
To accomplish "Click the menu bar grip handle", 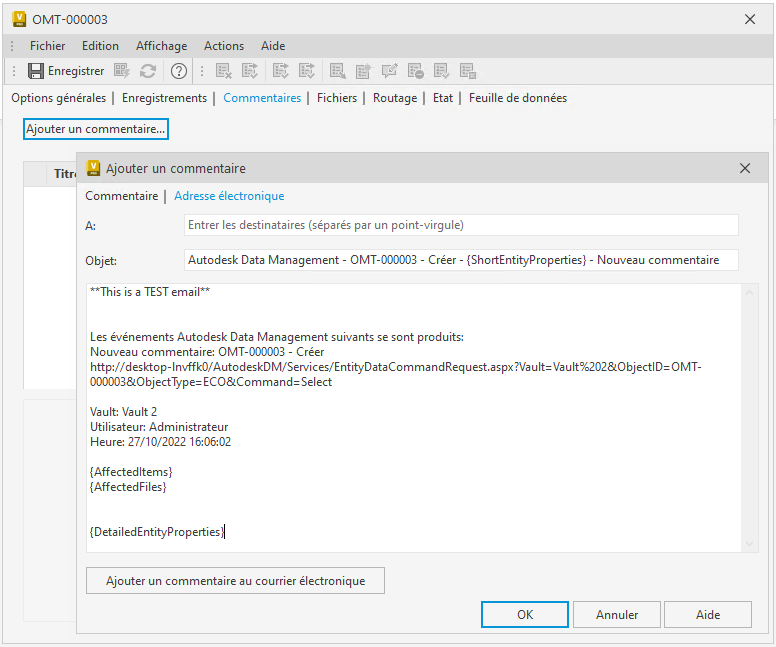I will tap(12, 46).
